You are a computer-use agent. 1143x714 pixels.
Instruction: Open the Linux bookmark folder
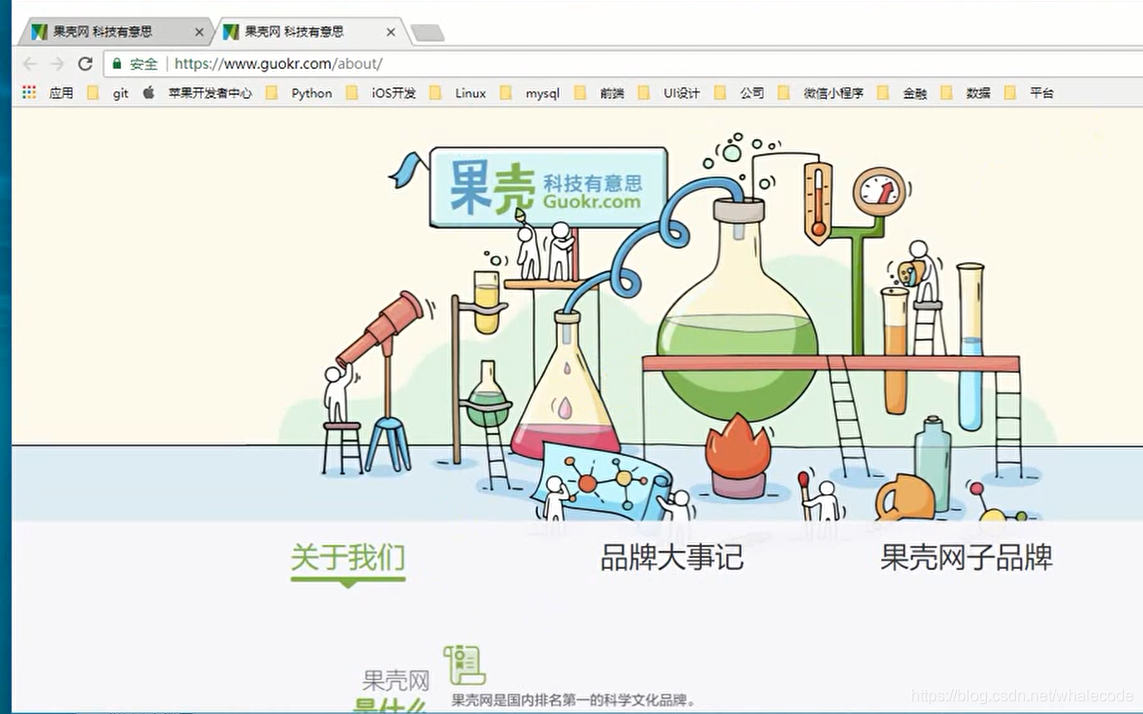coord(458,93)
